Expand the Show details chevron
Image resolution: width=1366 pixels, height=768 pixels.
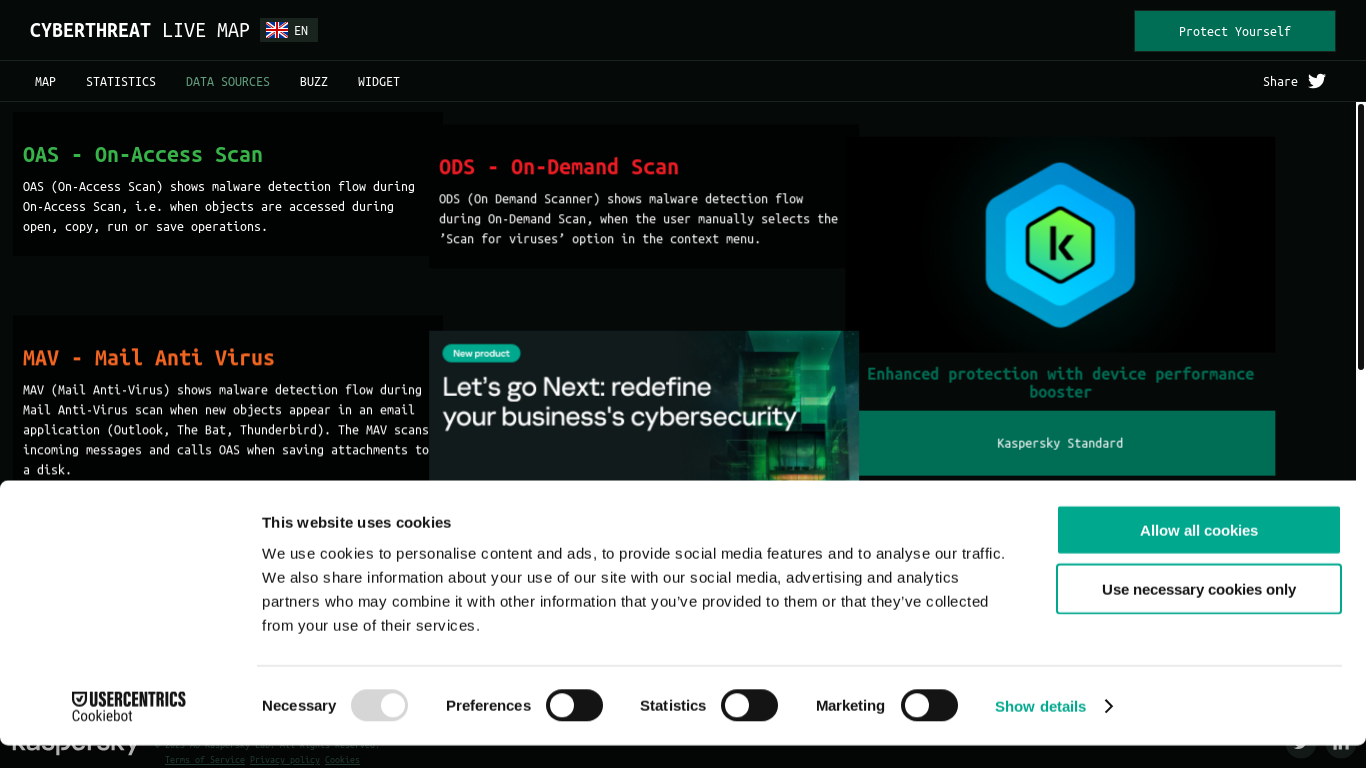(x=1108, y=706)
